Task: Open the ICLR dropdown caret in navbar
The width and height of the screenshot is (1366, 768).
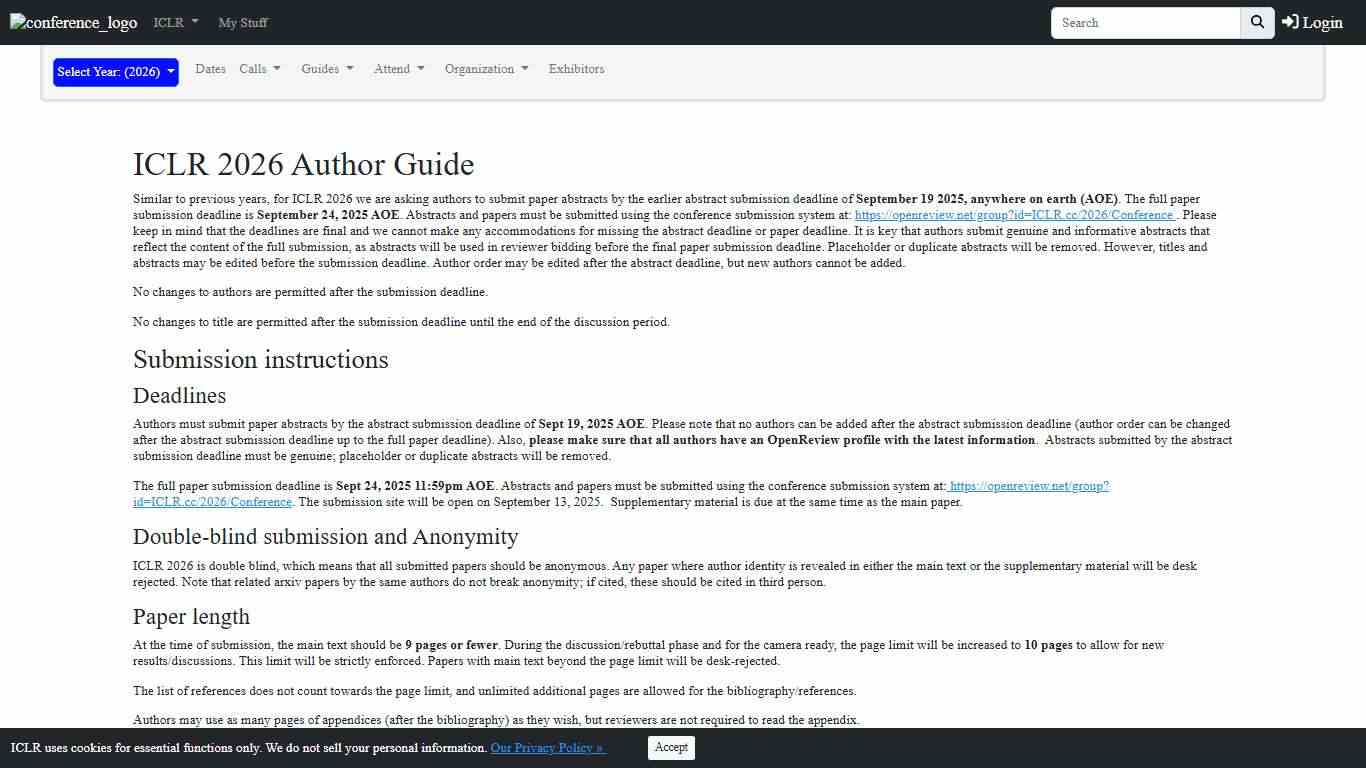Action: click(194, 22)
